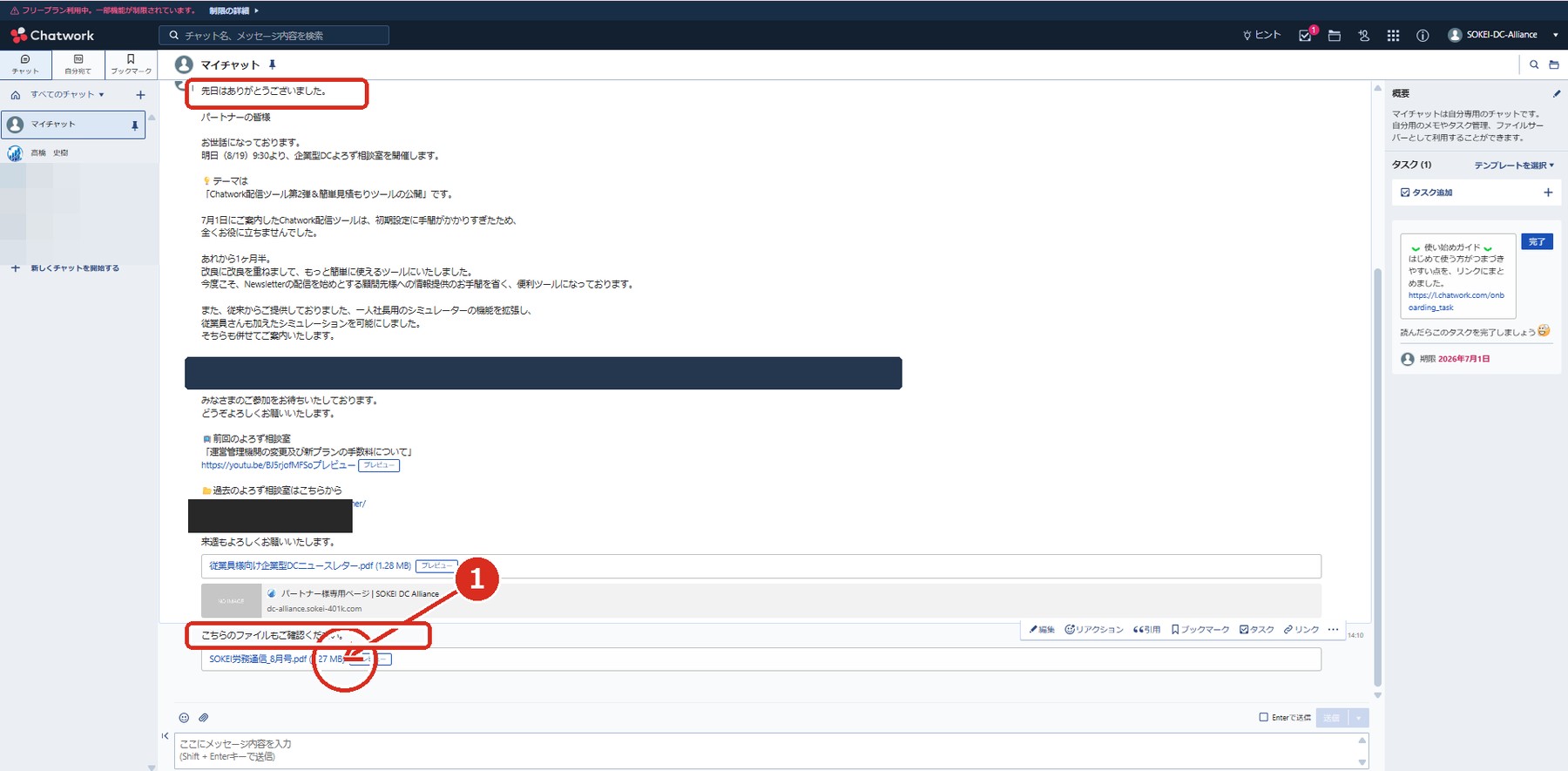Click the lightbulb emoji before テーマは
Viewport: 1568px width, 771px height.
pyautogui.click(x=206, y=181)
